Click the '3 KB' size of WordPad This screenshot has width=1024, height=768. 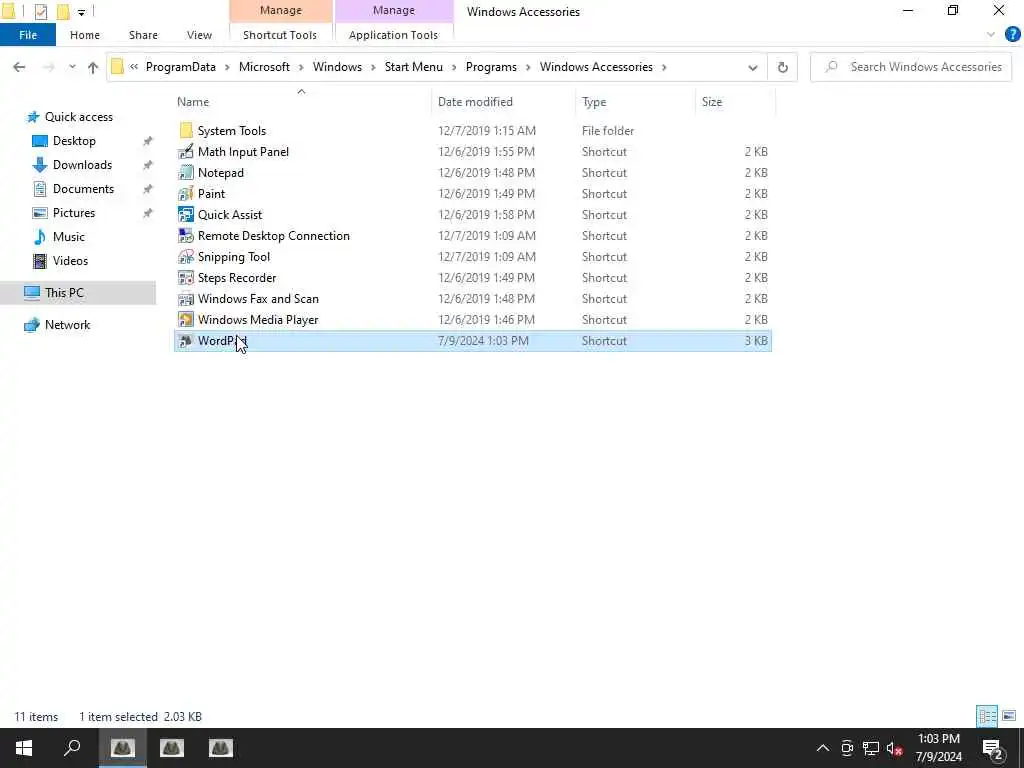coord(756,341)
